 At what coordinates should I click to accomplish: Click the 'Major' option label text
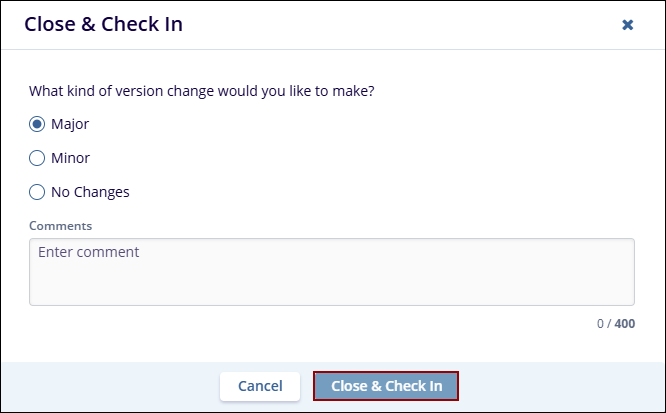[71, 124]
